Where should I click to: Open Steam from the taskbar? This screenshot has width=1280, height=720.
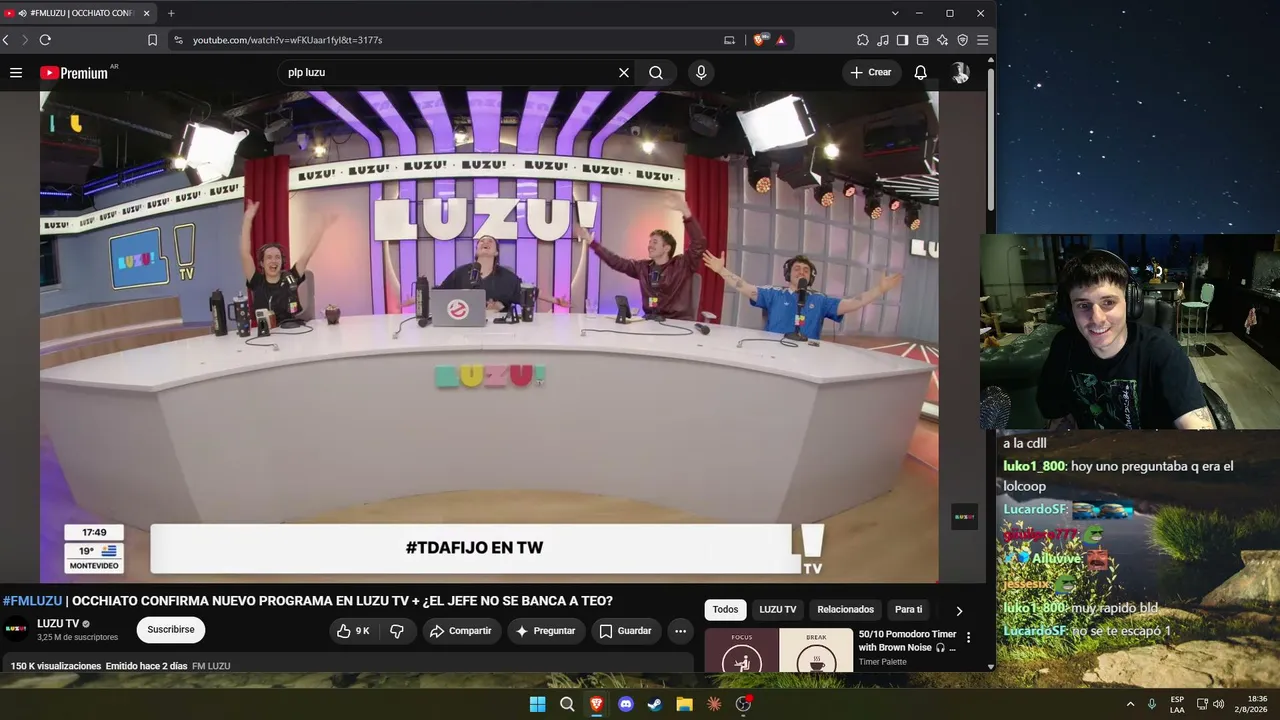pos(655,704)
